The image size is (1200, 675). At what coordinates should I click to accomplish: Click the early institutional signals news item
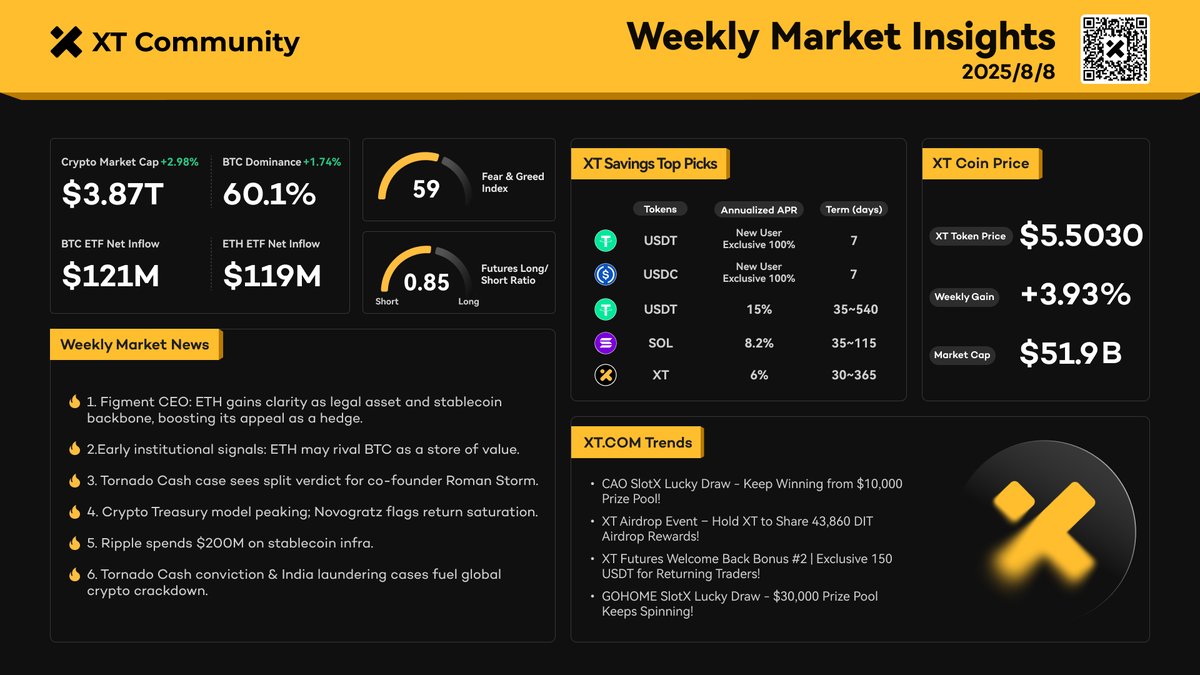pos(303,449)
